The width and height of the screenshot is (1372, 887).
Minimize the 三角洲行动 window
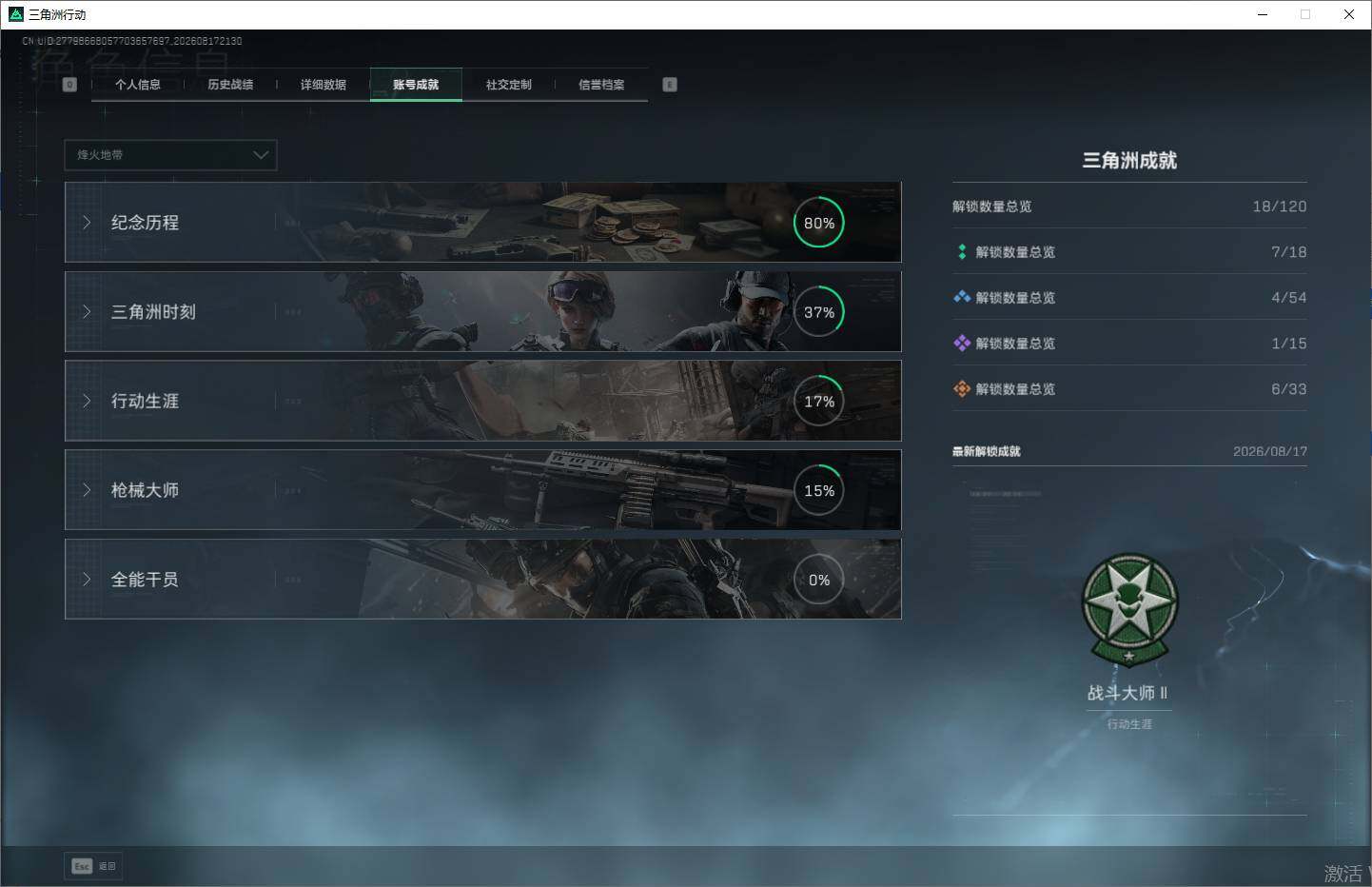(1263, 14)
